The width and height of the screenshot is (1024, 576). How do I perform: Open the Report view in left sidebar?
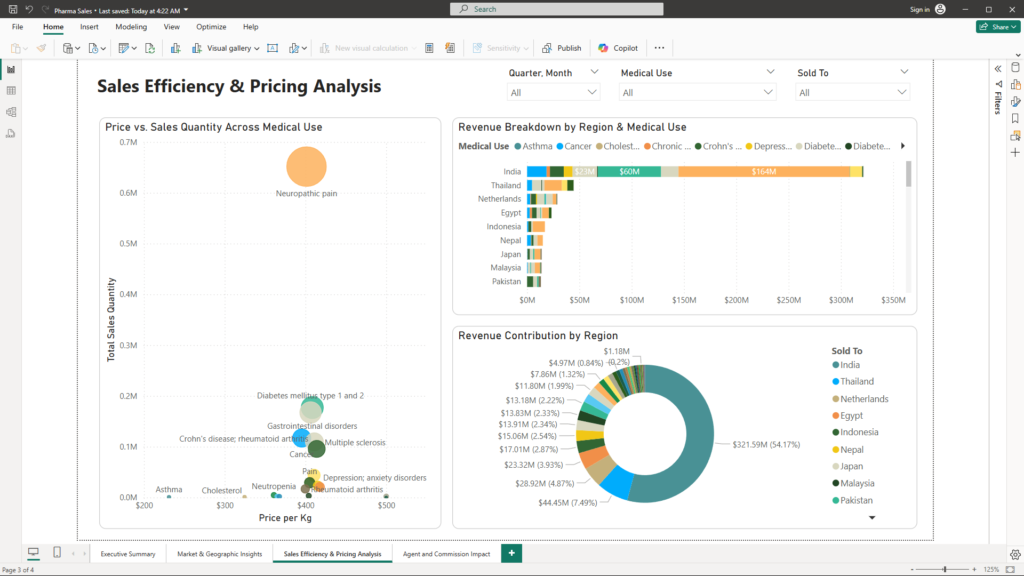point(11,69)
